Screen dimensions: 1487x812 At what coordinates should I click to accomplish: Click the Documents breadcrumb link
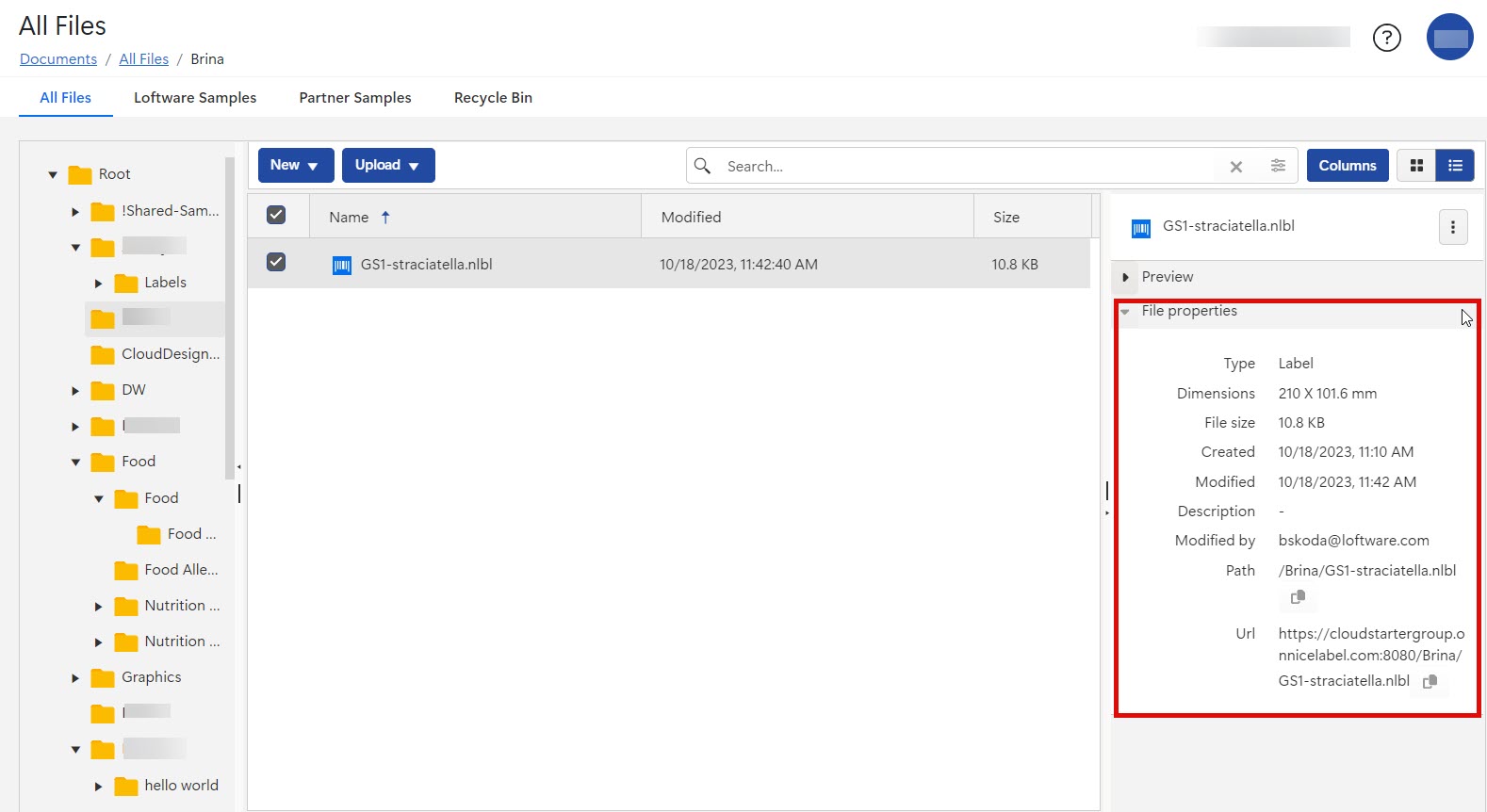click(58, 59)
